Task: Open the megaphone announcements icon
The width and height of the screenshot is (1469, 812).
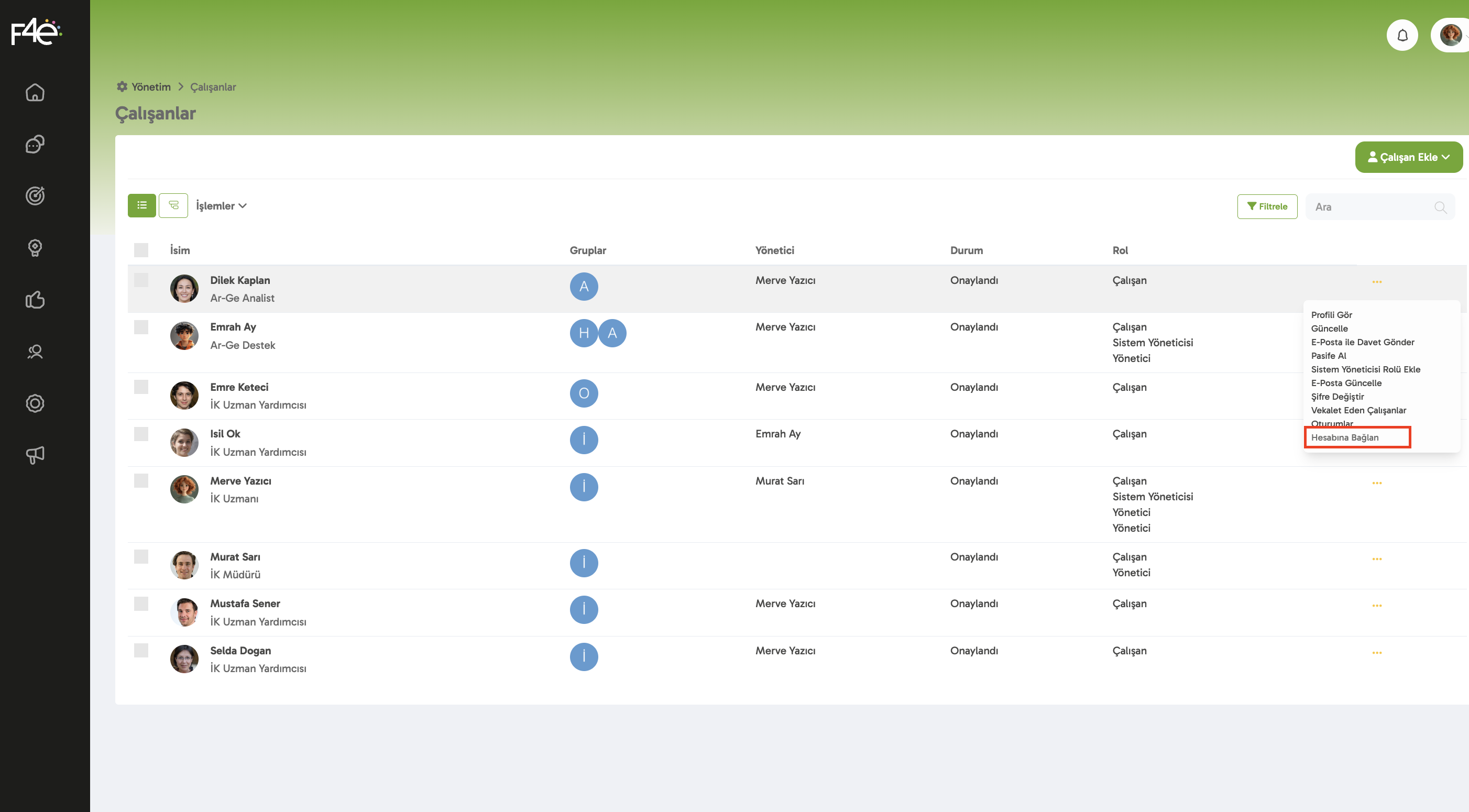Action: click(x=35, y=455)
